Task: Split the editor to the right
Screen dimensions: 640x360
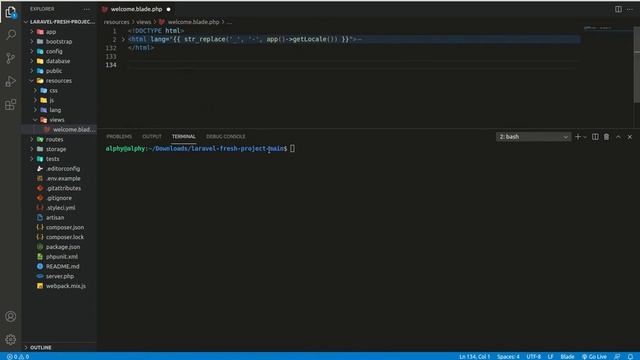Action: [x=618, y=9]
